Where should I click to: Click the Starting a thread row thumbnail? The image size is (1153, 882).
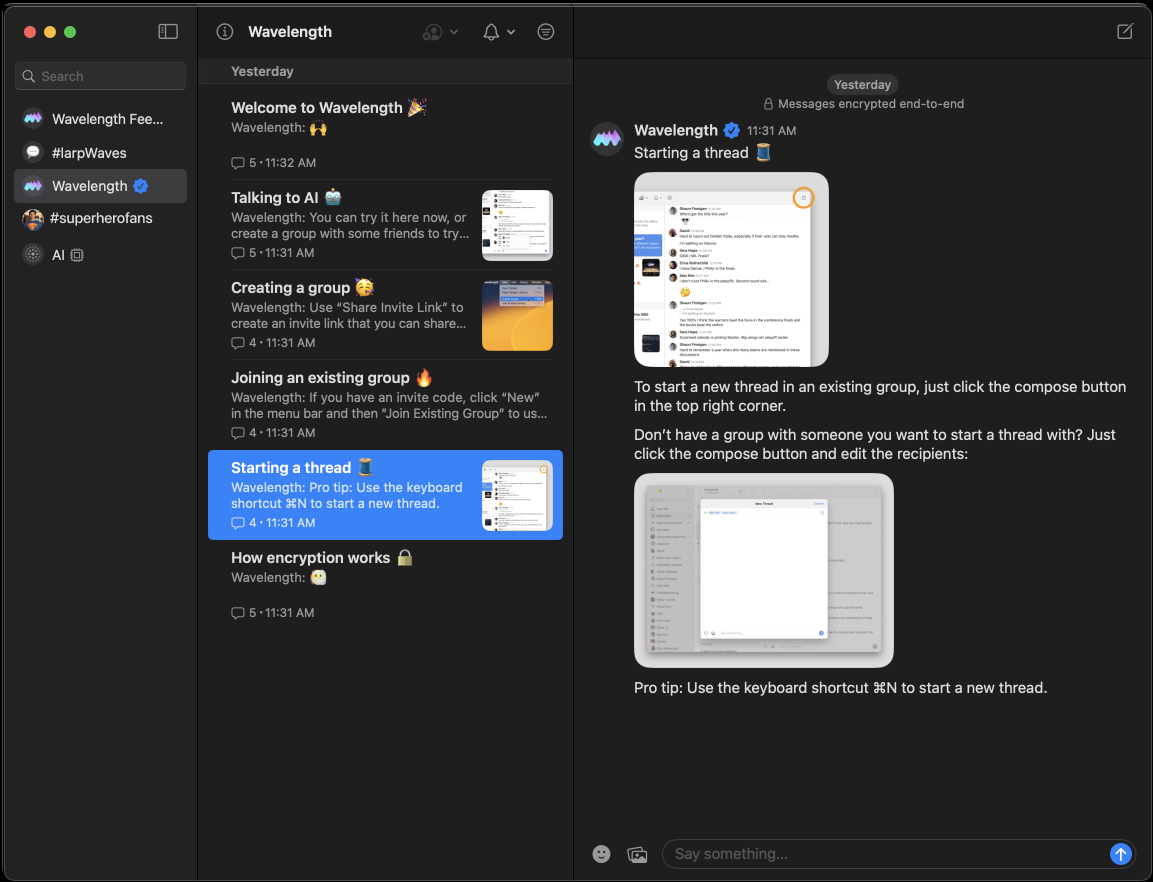[517, 495]
